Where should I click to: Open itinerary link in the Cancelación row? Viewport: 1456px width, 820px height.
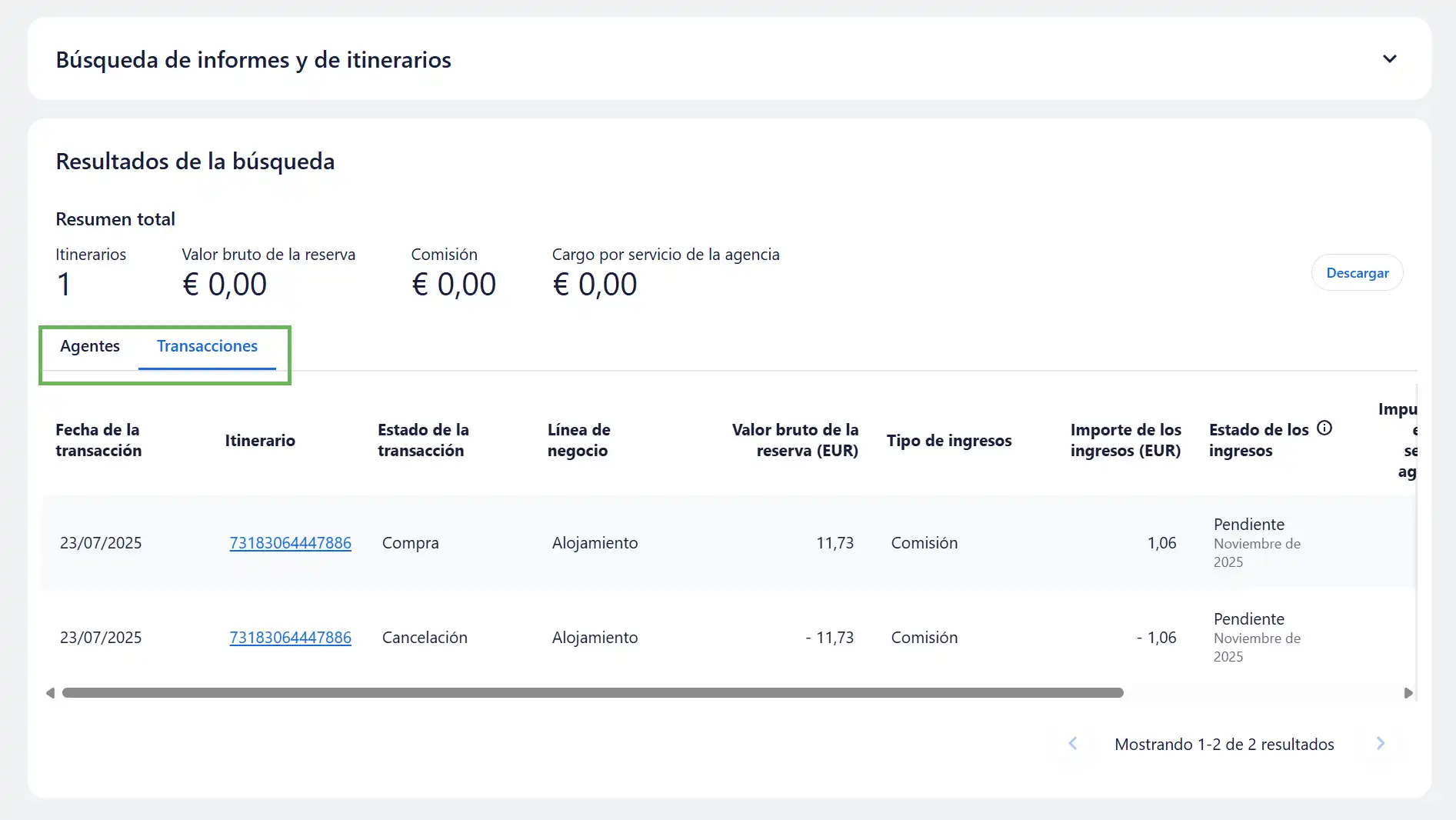point(290,638)
